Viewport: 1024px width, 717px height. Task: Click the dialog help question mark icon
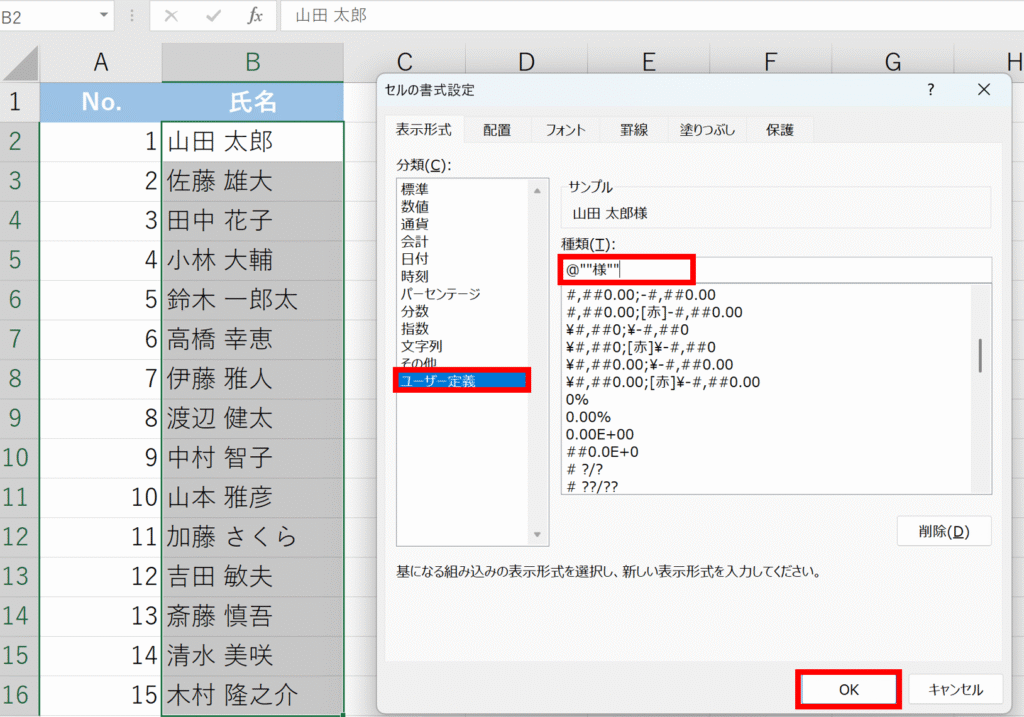931,90
